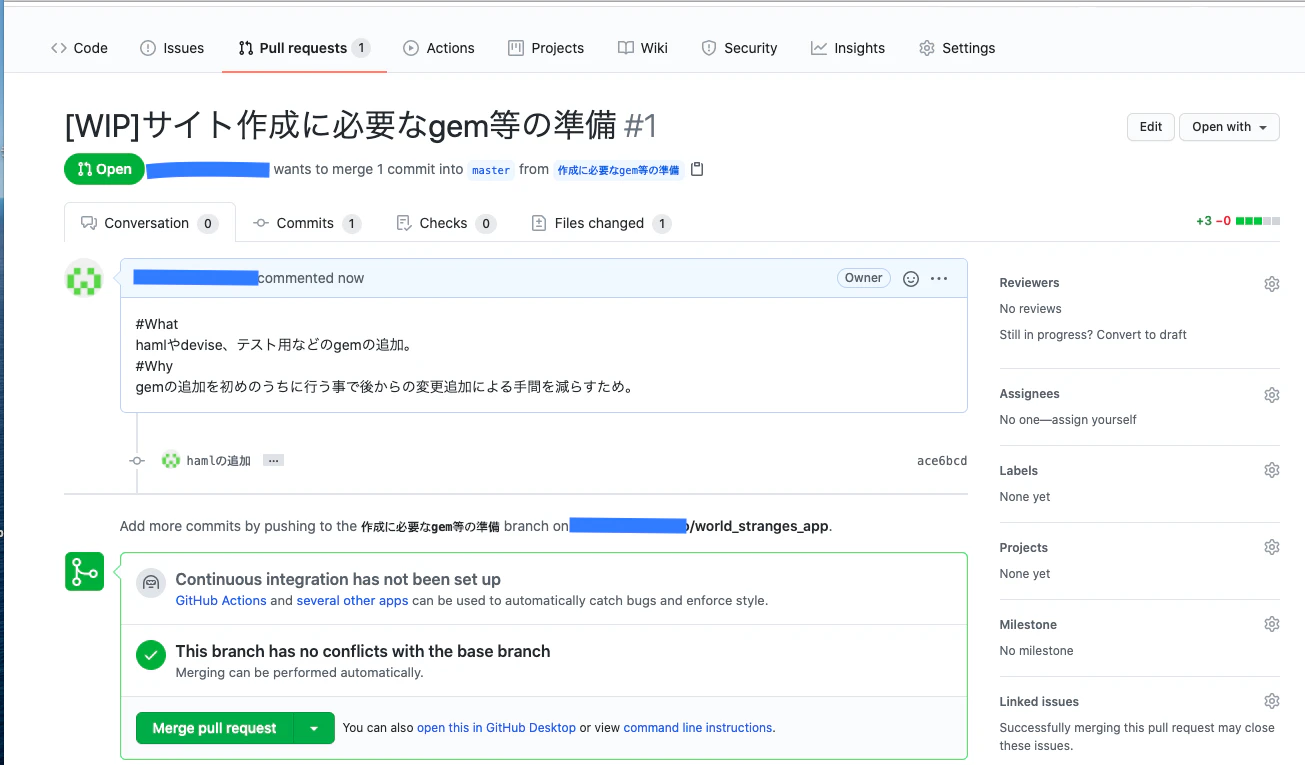Open the hamlの追加 commit link

tap(219, 461)
